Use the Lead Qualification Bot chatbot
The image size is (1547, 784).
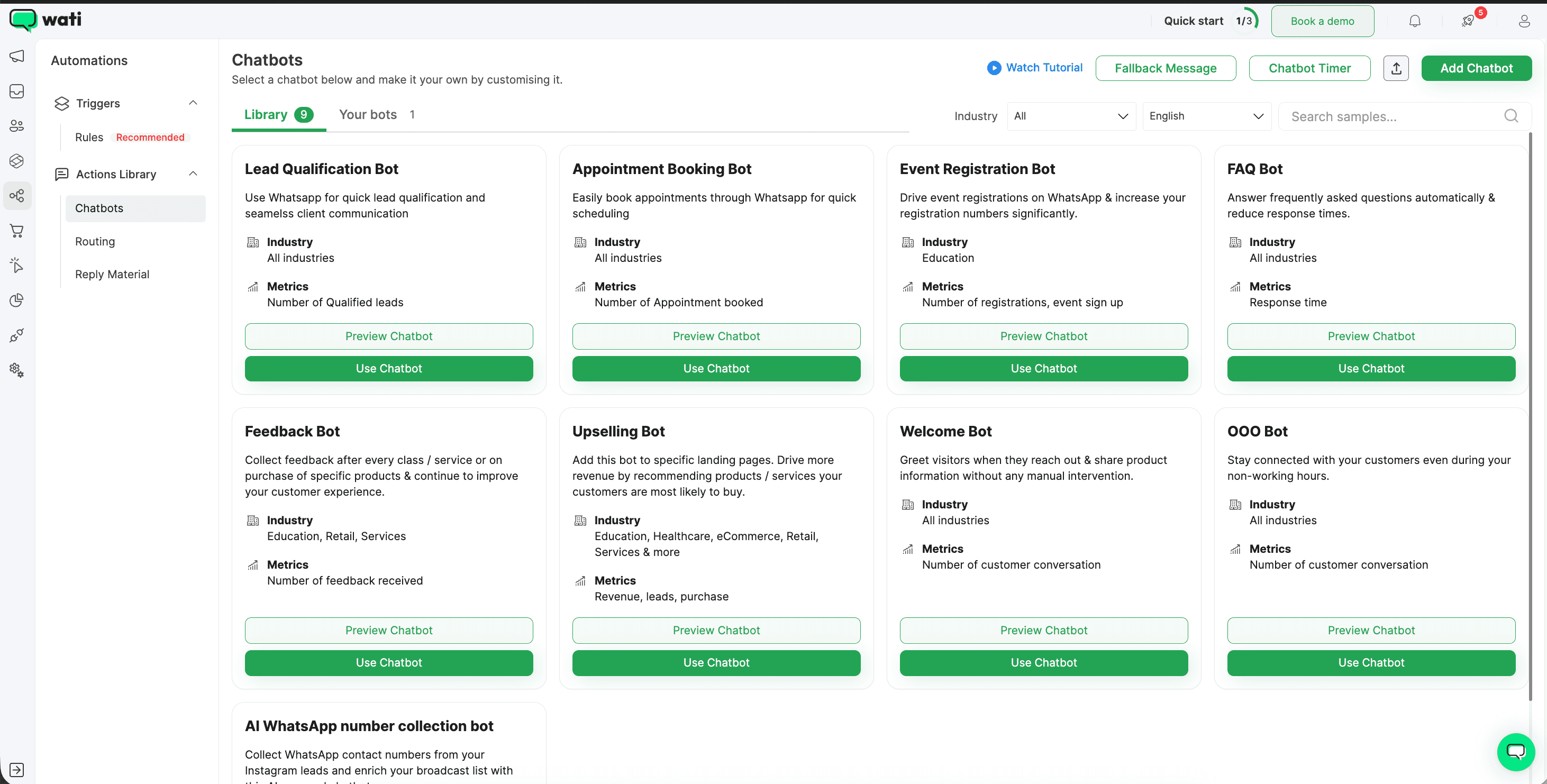388,369
